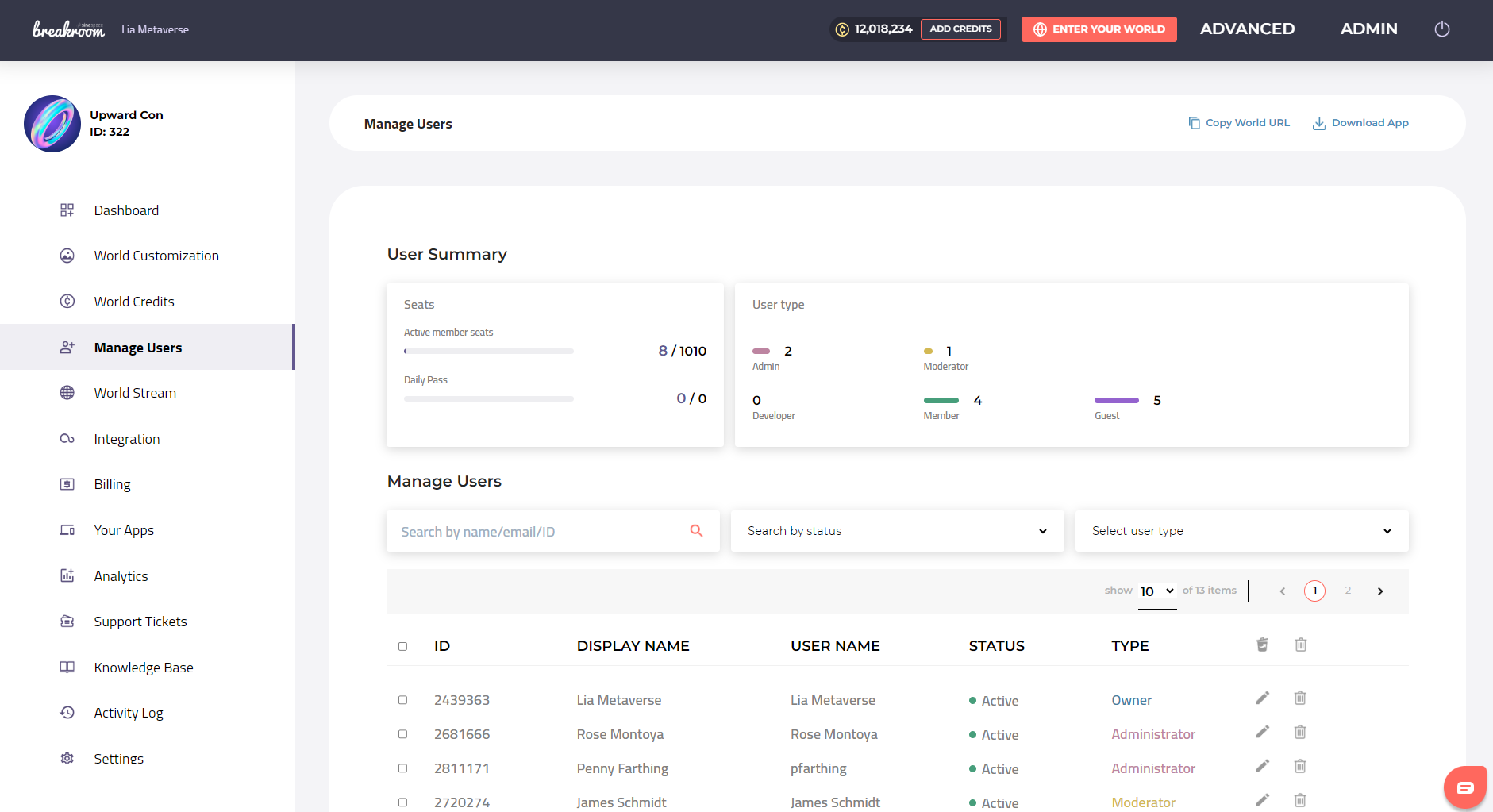This screenshot has height=812, width=1493.
Task: Click the World Stream globe icon
Action: pyautogui.click(x=67, y=393)
